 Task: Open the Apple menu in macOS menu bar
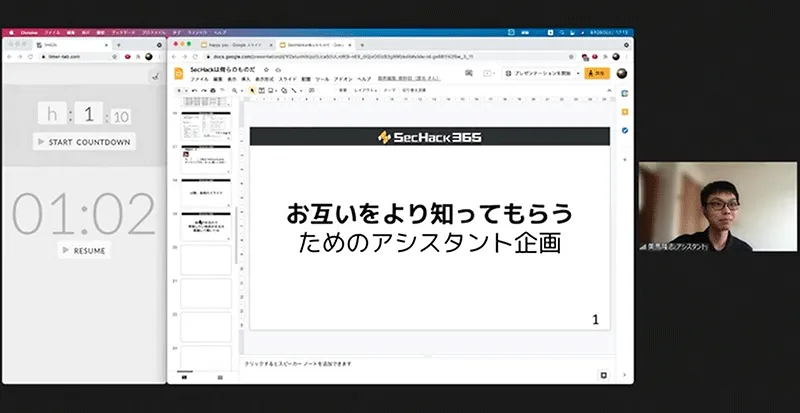[10, 33]
